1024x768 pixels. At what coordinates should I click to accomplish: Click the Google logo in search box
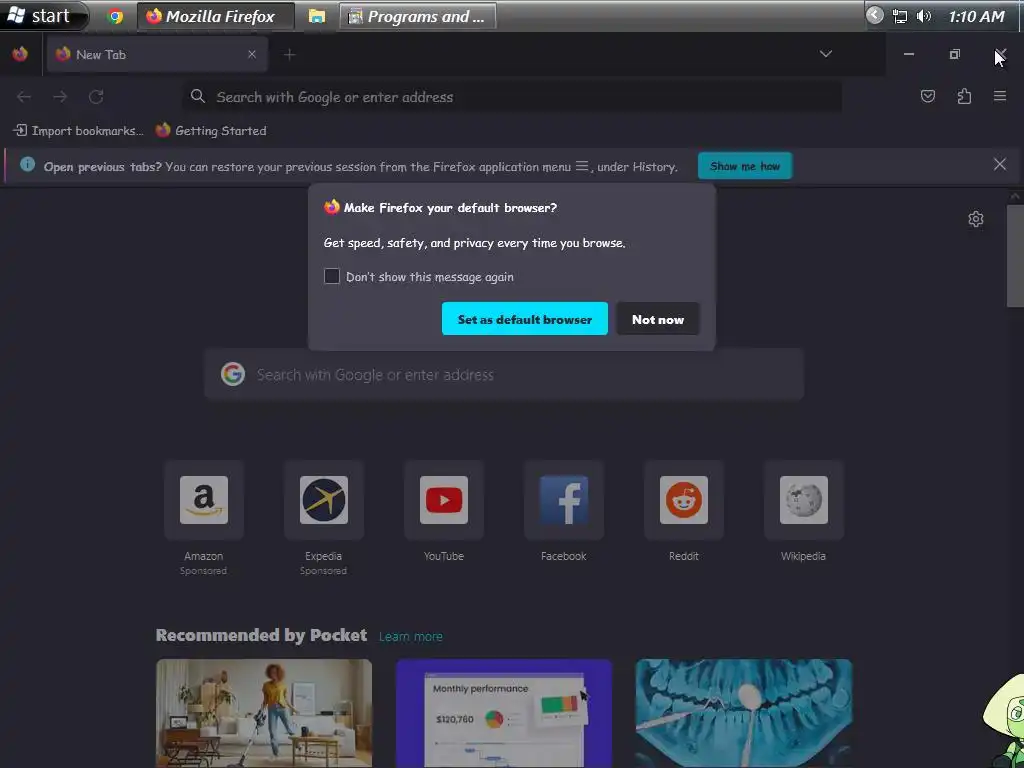pos(232,374)
